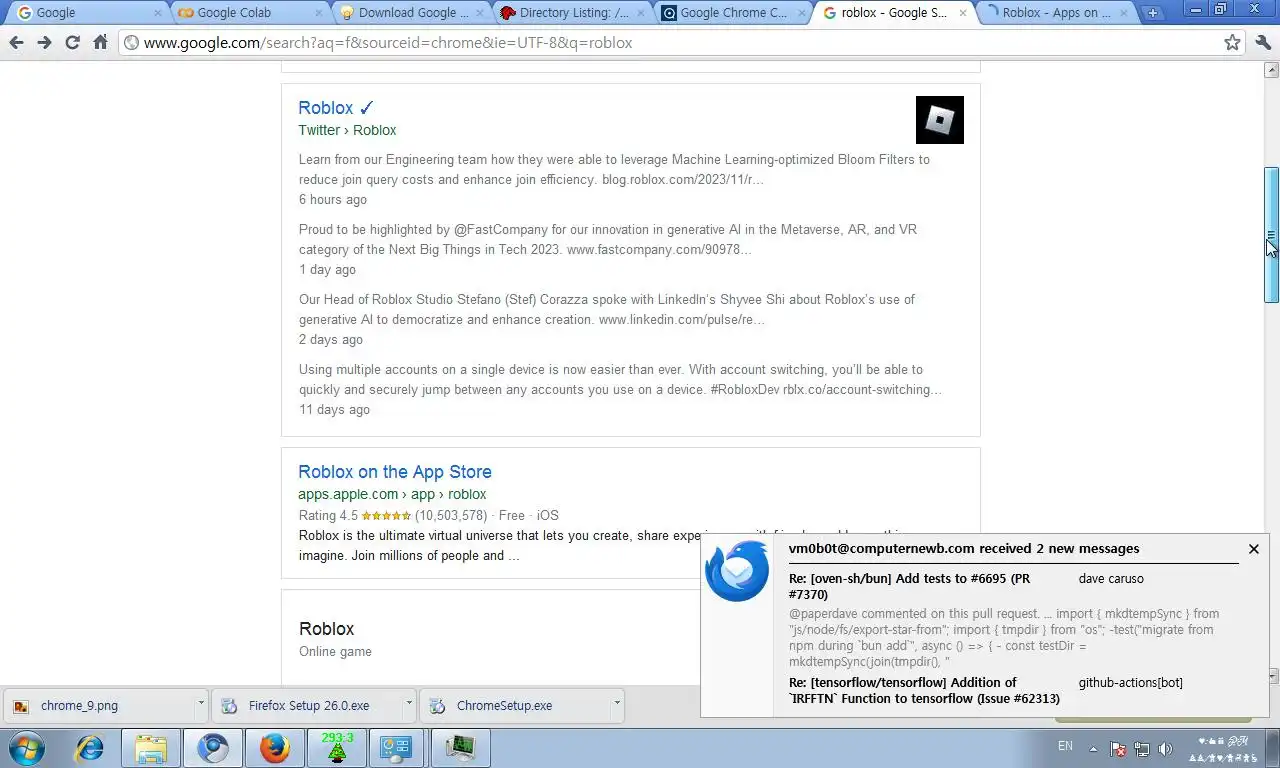
Task: Click www.fastcompany.com link in tweet
Action: pyautogui.click(x=659, y=250)
